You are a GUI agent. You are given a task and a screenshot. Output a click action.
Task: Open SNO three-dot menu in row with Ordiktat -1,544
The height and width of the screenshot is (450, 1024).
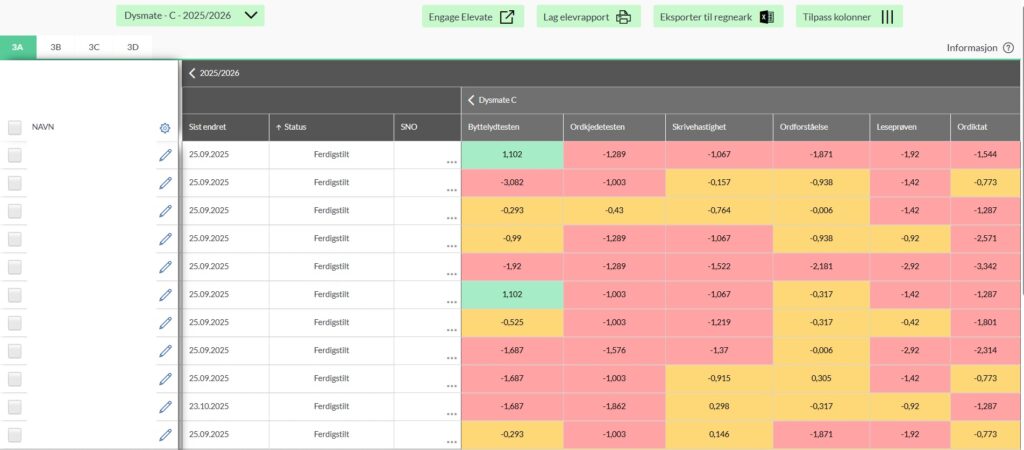point(451,163)
